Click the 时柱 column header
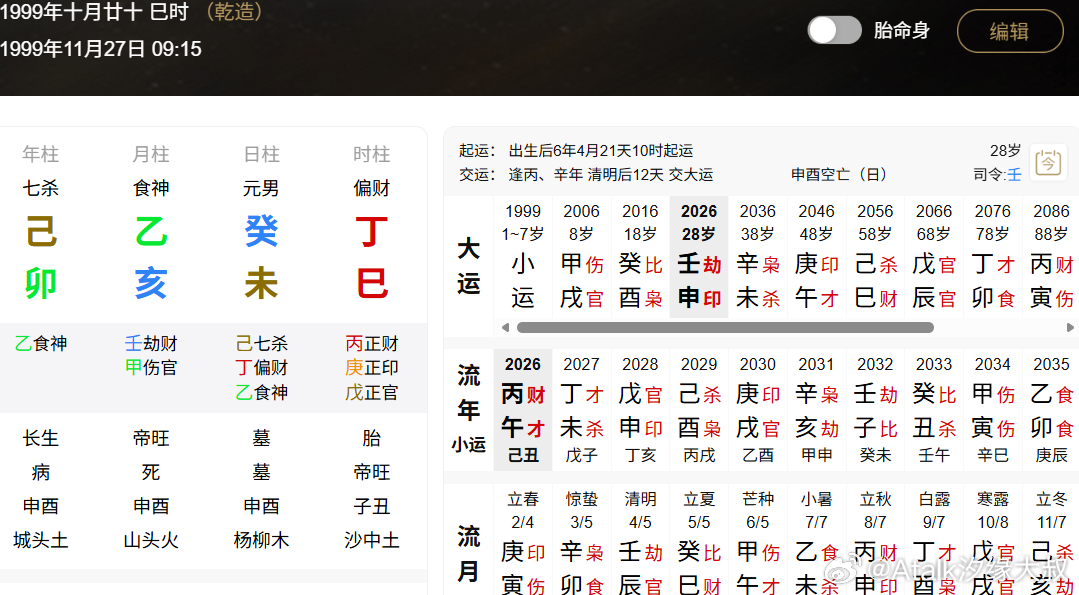The image size is (1079, 595). tap(372, 154)
